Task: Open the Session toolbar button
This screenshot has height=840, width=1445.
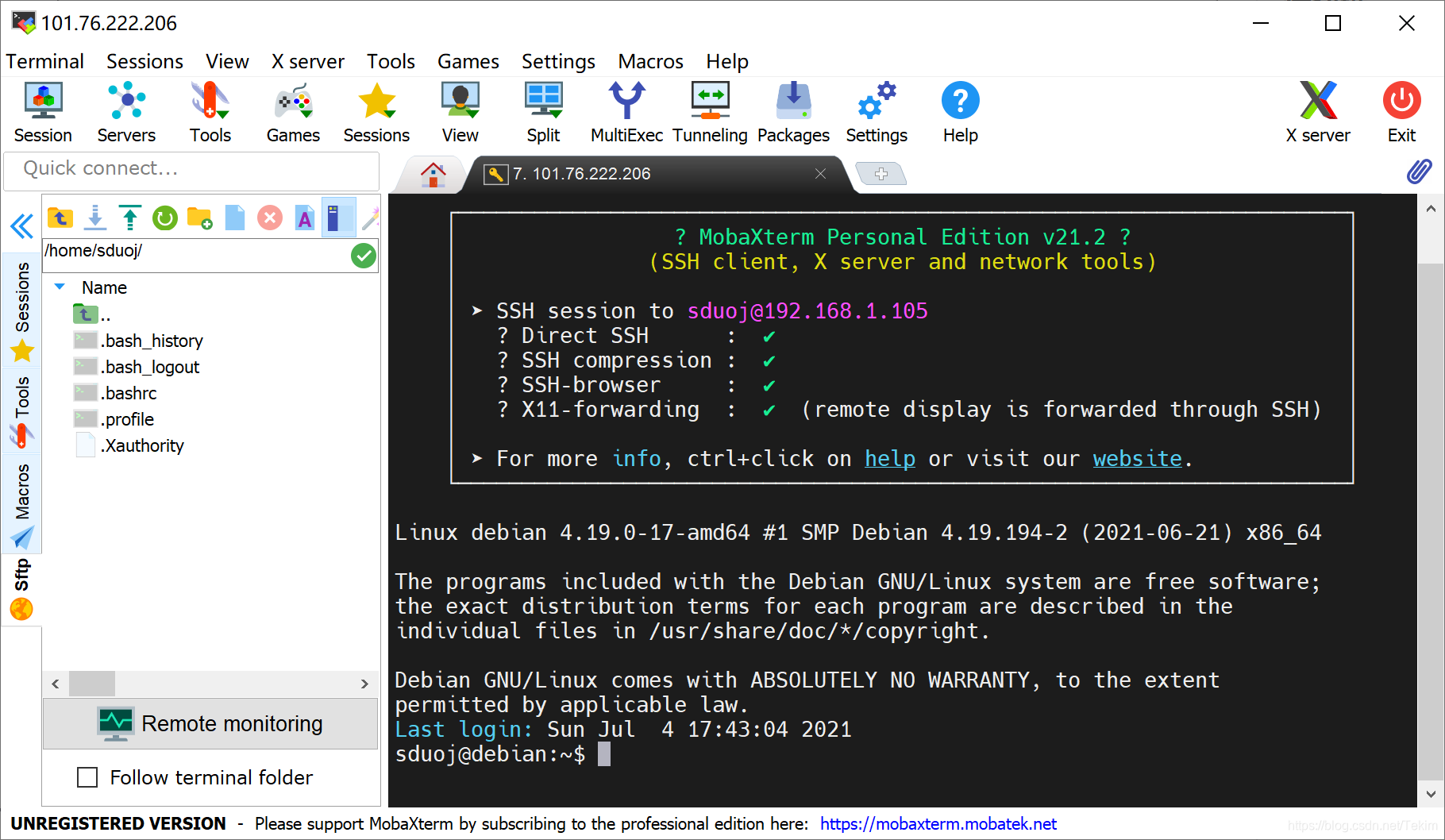Action: pos(43,113)
